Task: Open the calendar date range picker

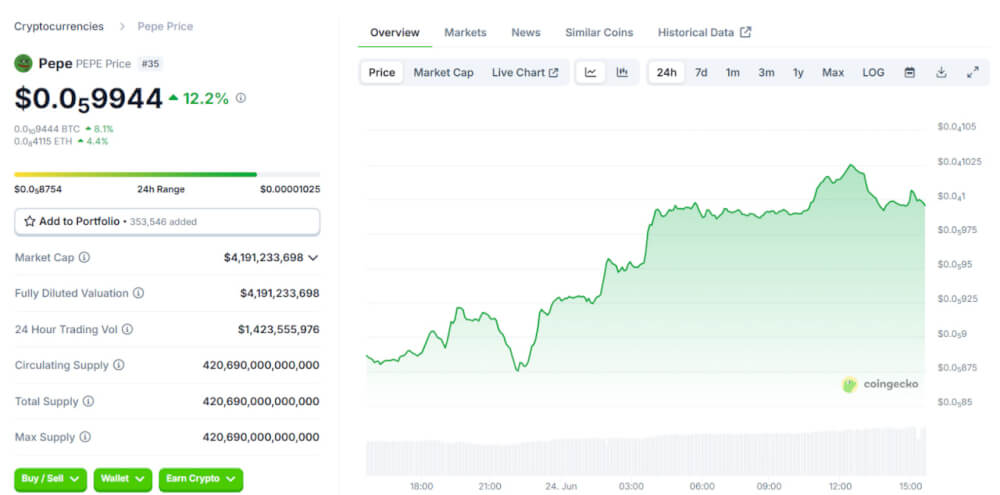Action: click(x=909, y=72)
